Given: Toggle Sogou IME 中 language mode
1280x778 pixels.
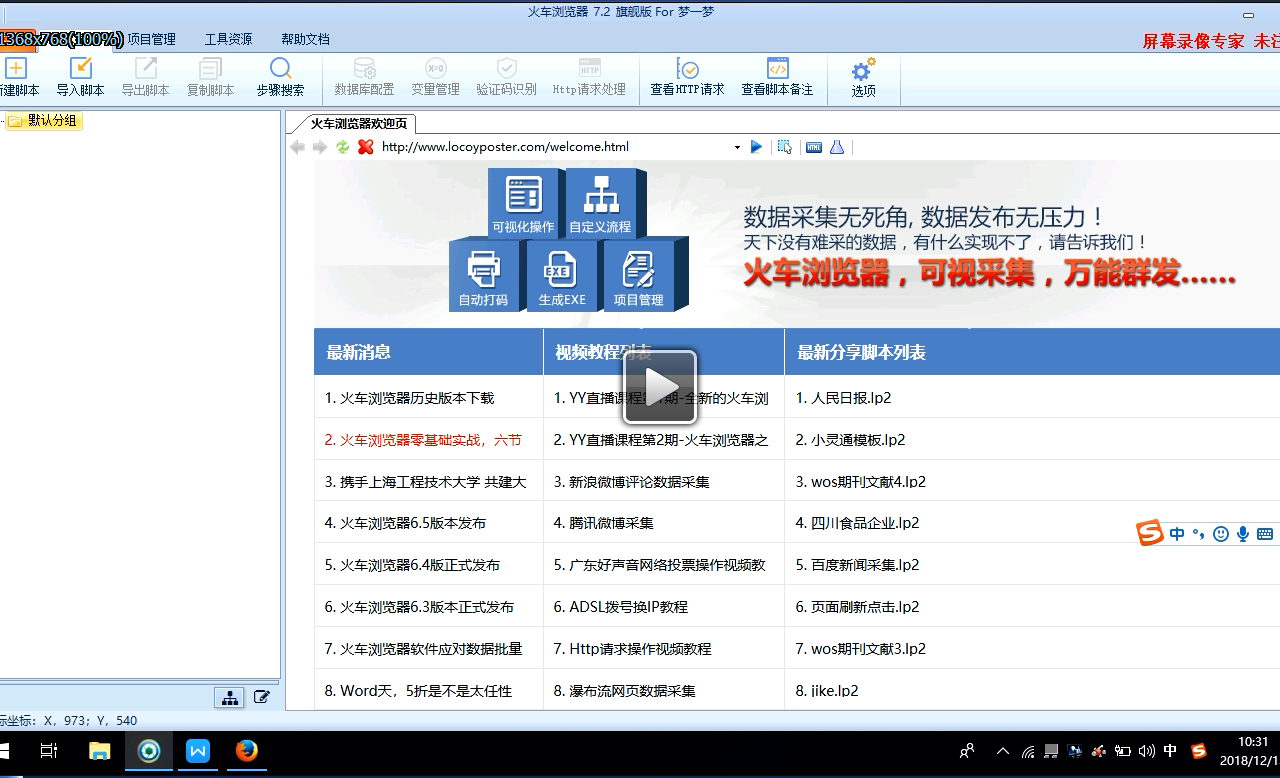Looking at the screenshot, I should [1177, 534].
